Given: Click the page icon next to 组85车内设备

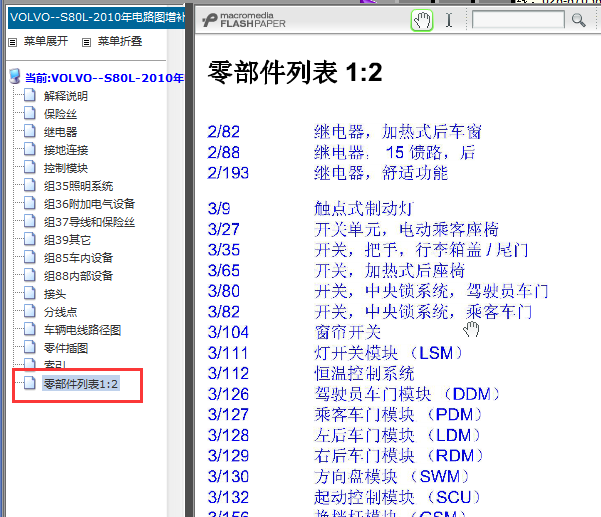Looking at the screenshot, I should tap(30, 257).
